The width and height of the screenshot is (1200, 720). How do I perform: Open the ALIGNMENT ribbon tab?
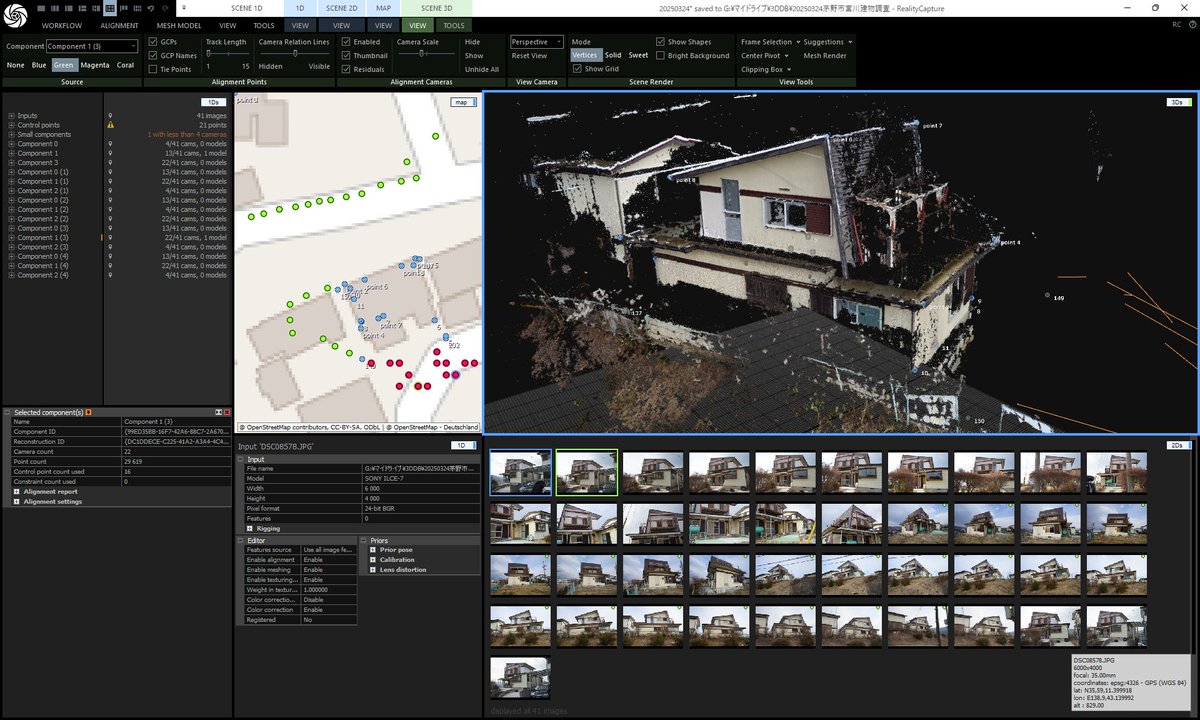[x=120, y=25]
